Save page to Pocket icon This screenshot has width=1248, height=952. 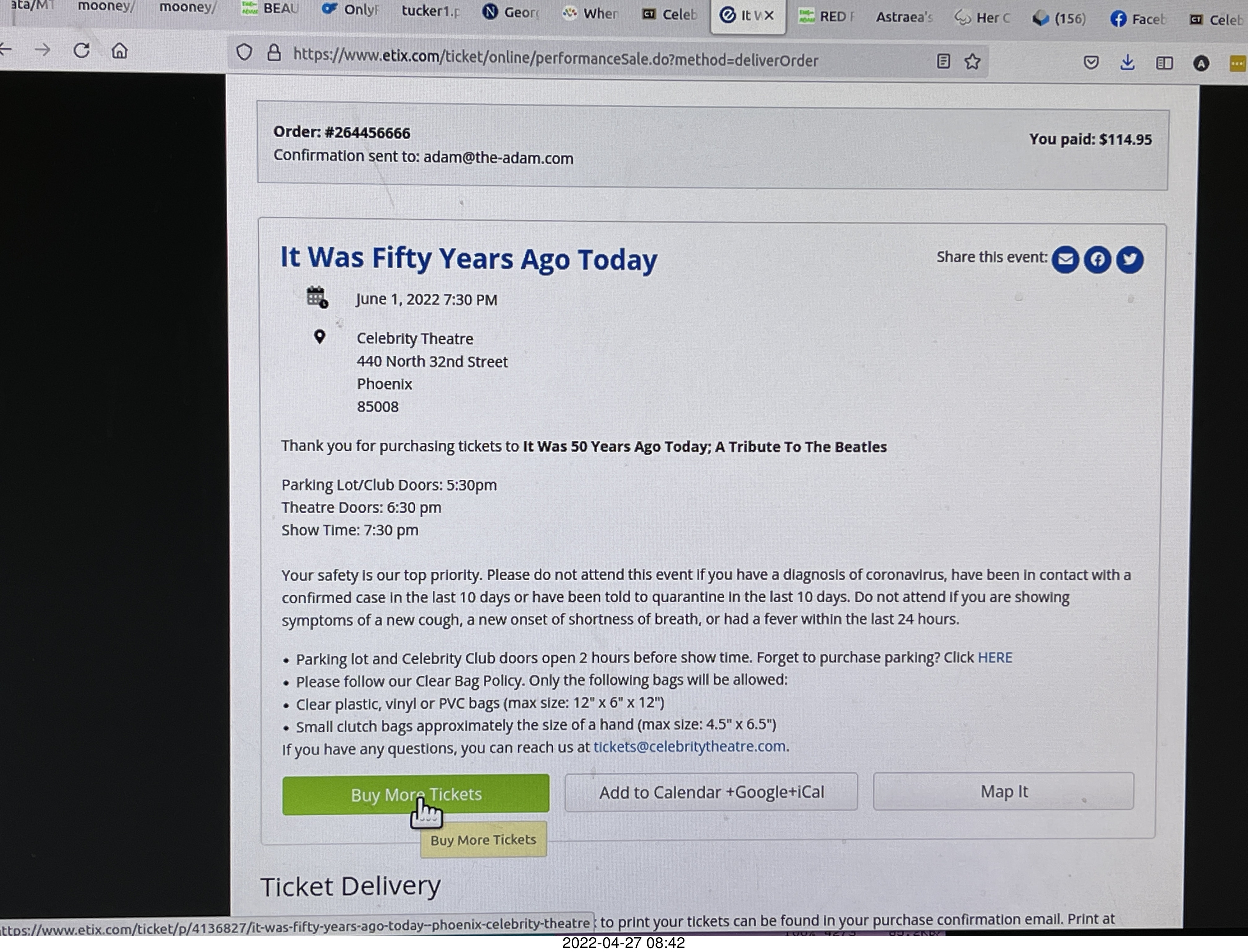(x=1091, y=62)
